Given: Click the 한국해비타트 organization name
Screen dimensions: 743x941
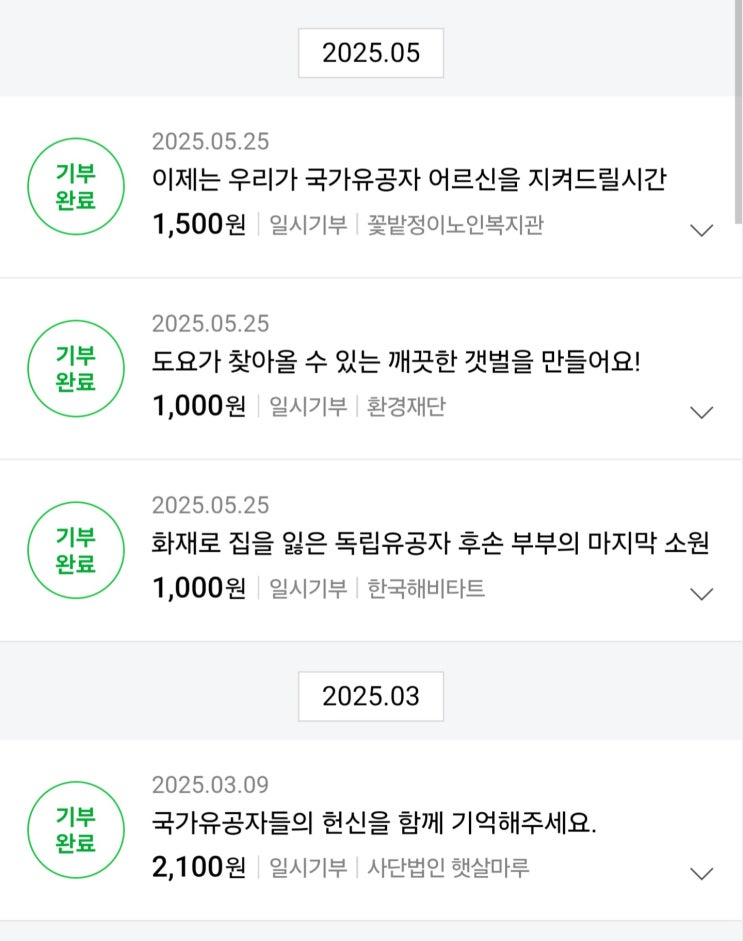Looking at the screenshot, I should tap(426, 589).
